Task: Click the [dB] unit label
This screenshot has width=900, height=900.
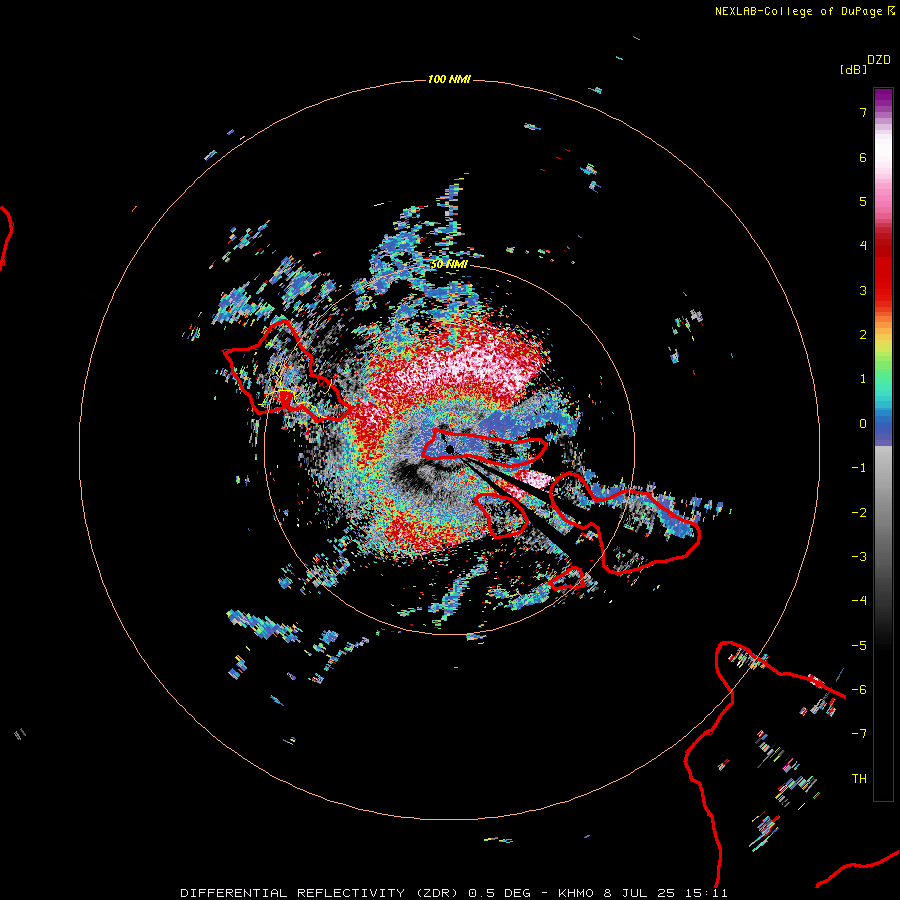Action: point(853,69)
